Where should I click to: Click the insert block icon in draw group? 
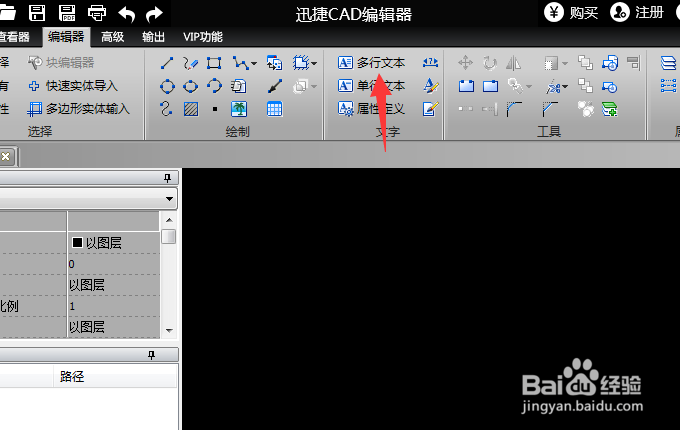(274, 63)
